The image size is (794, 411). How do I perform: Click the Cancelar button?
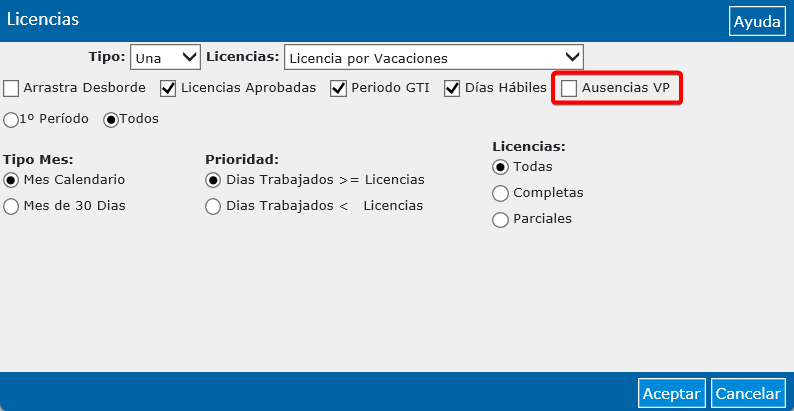point(748,393)
